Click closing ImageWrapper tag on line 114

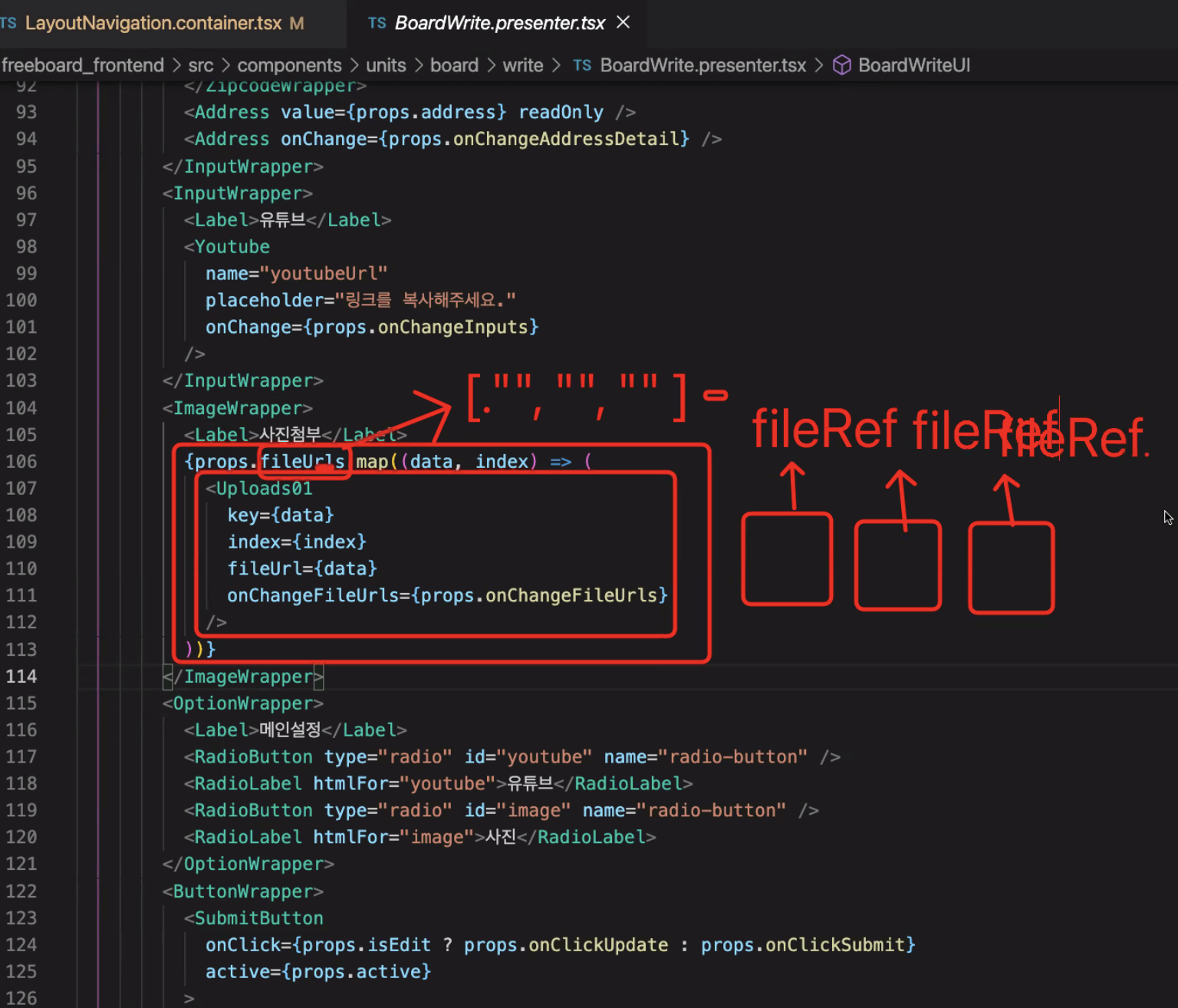pos(243,676)
